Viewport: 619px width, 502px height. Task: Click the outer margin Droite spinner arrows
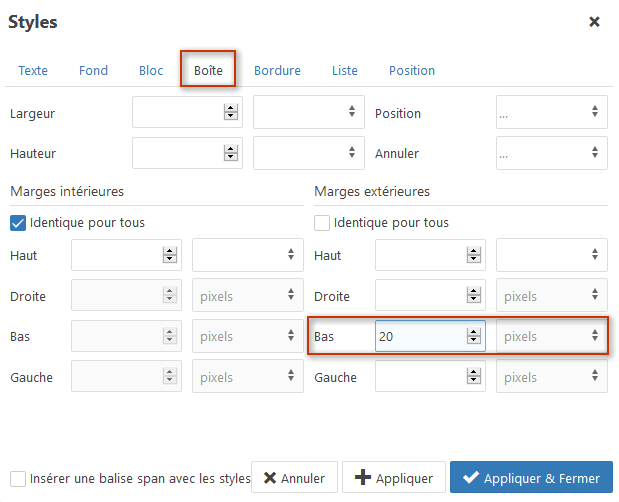[474, 295]
